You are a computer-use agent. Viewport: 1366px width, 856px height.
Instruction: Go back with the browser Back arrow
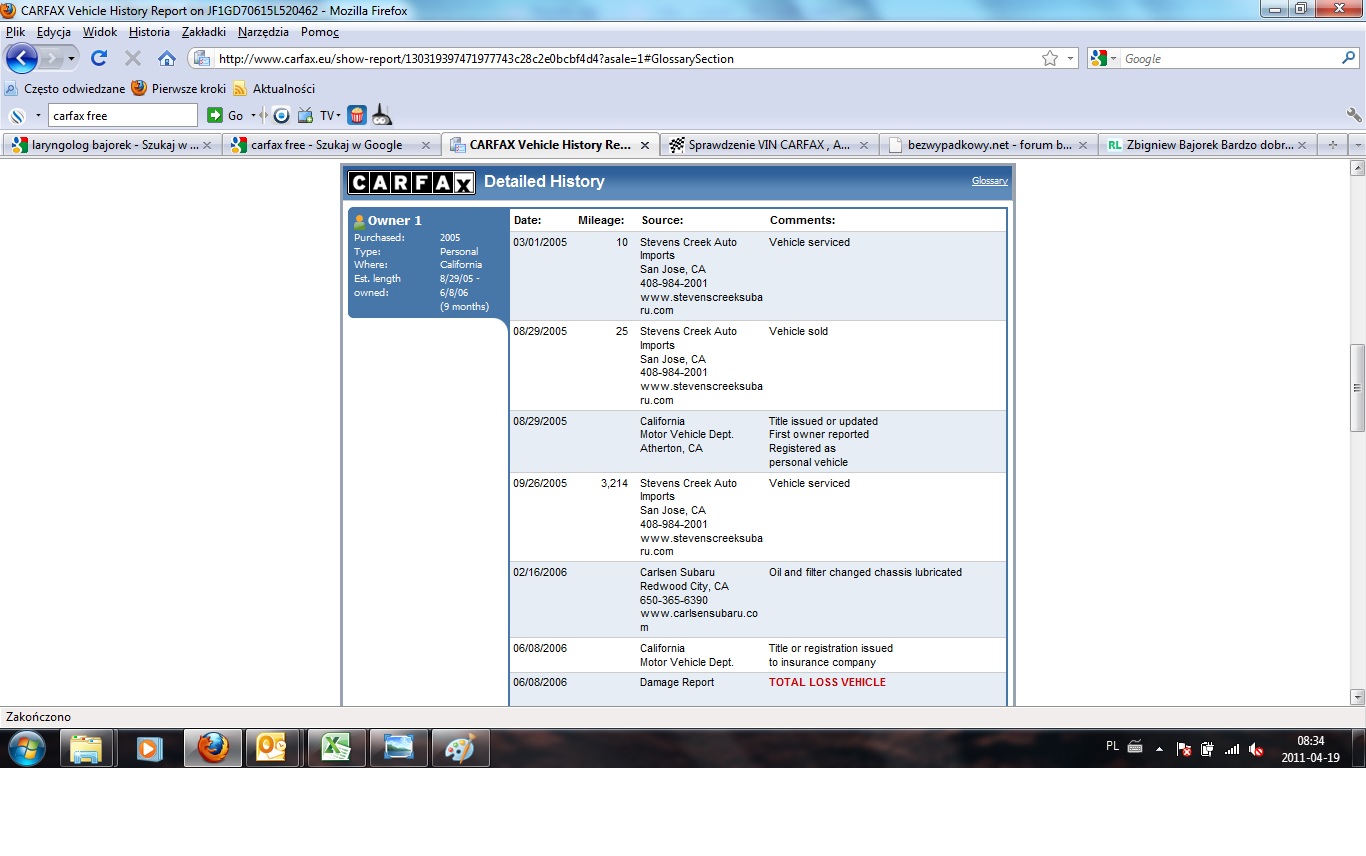point(21,58)
